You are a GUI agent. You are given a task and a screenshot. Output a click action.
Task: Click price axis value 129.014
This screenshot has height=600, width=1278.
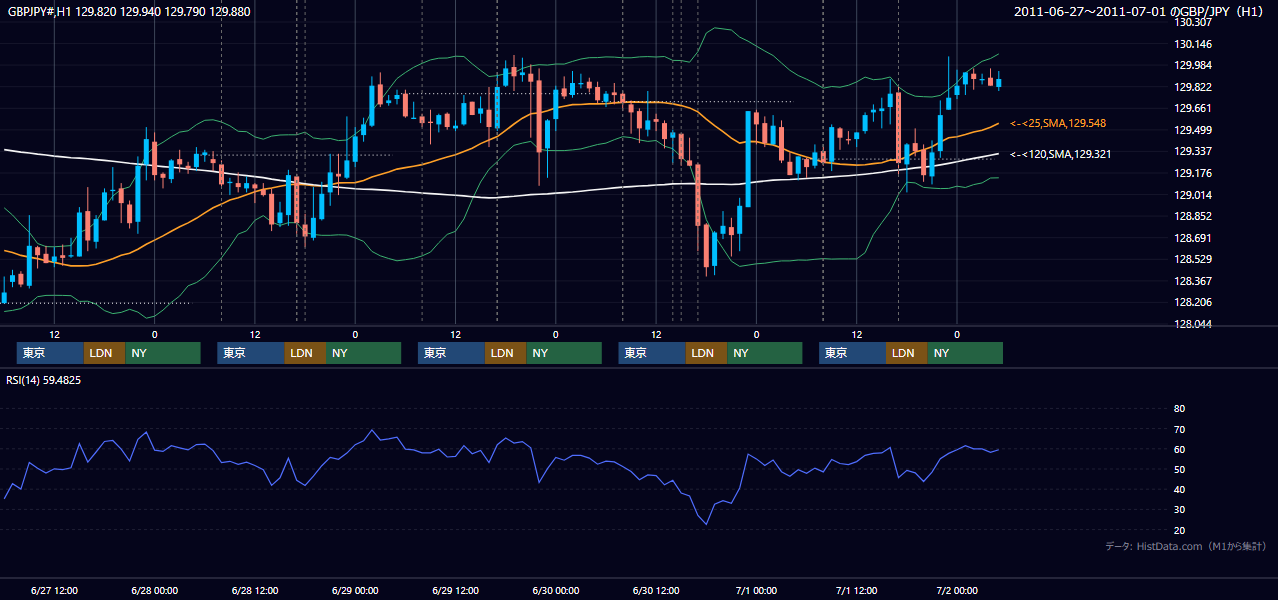1192,195
